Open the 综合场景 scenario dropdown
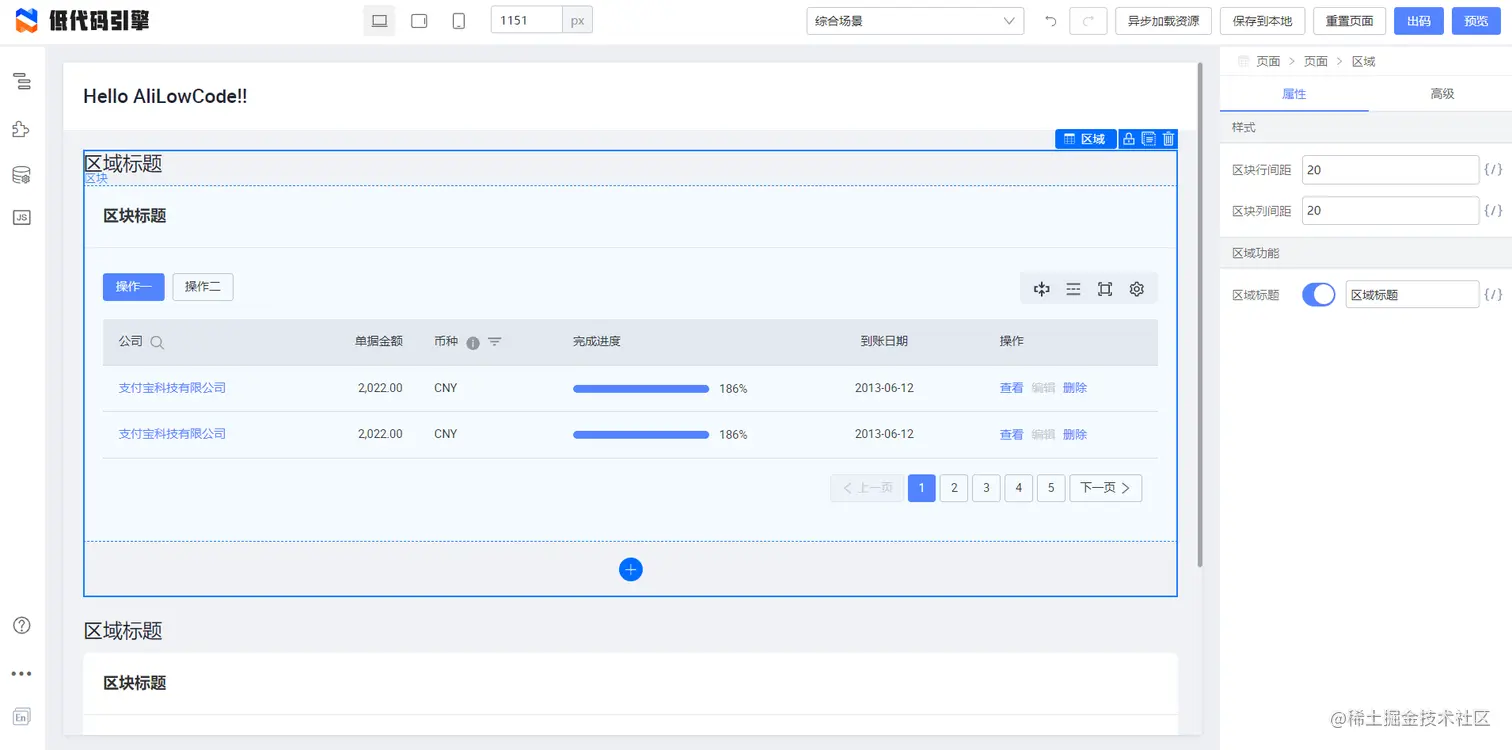The width and height of the screenshot is (1512, 750). coord(915,21)
